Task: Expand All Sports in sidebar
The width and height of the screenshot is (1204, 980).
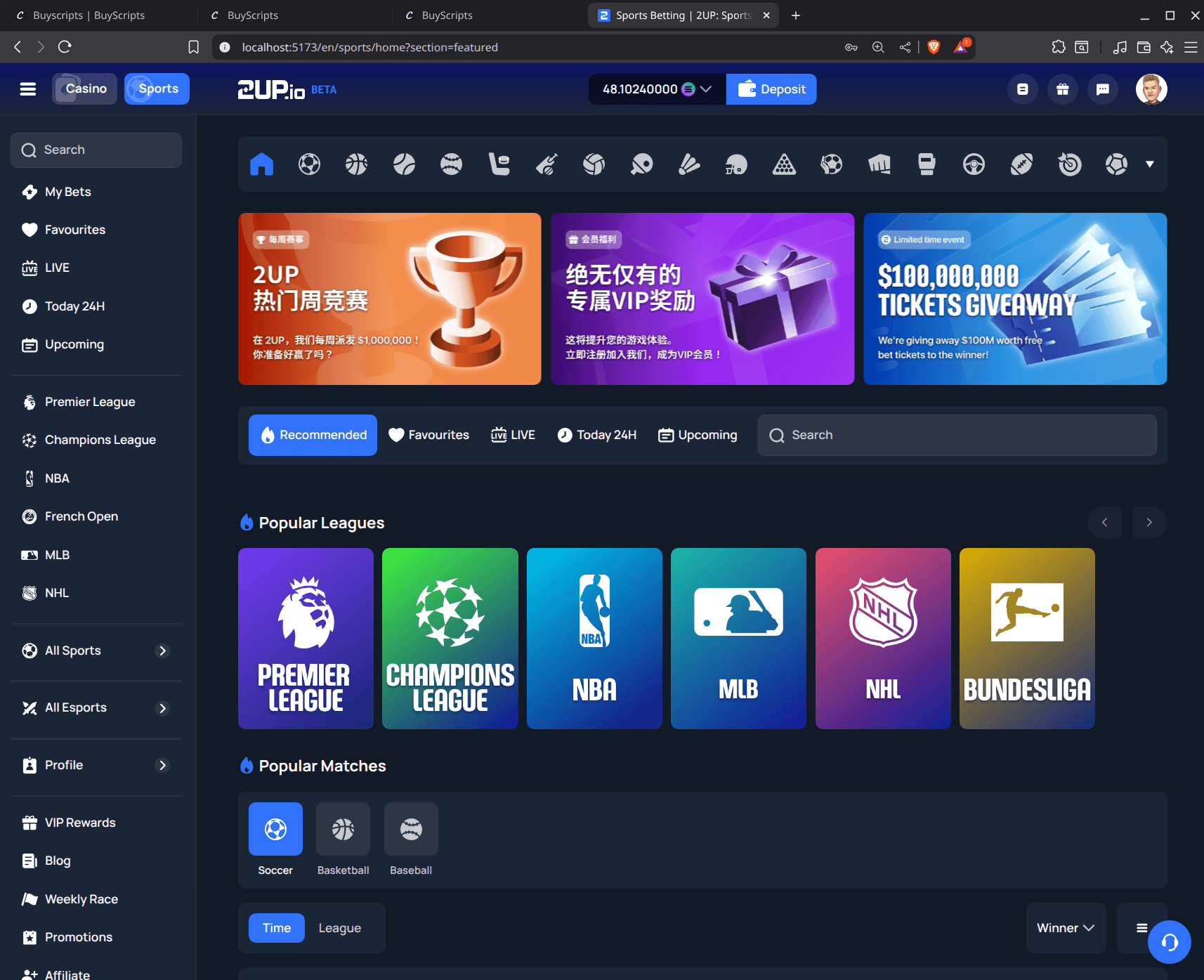Action: 96,651
